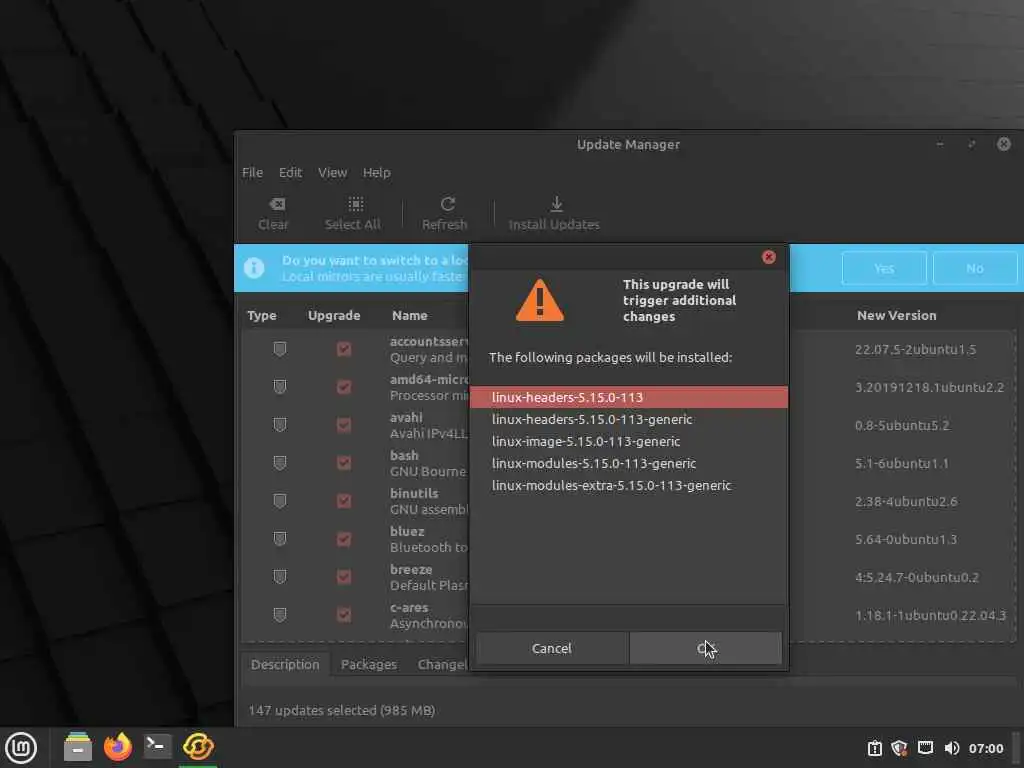Click No on the mirror banner
1024x768 pixels.
pyautogui.click(x=974, y=268)
